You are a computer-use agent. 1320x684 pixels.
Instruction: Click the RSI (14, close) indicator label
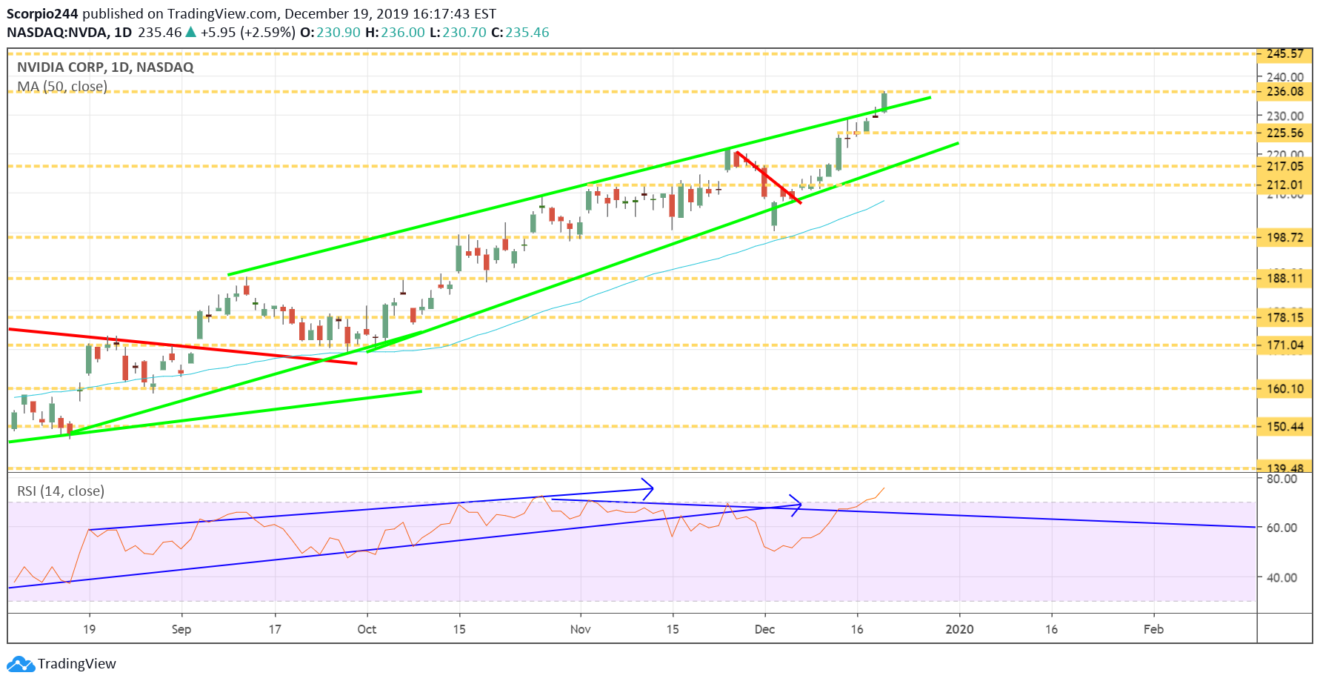coord(60,491)
